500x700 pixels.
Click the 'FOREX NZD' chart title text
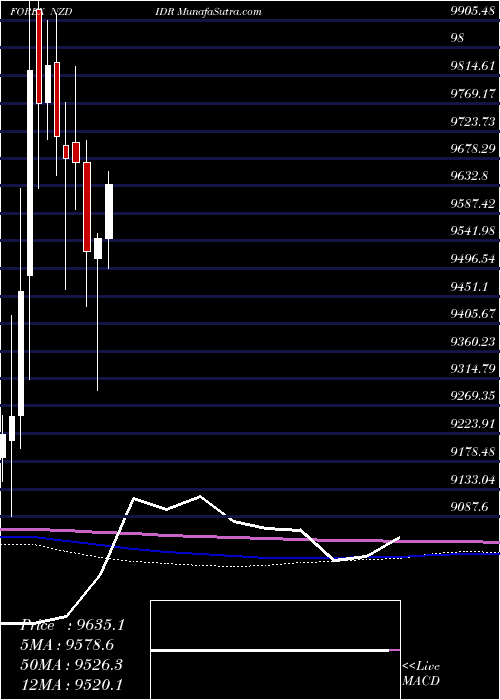pos(42,12)
